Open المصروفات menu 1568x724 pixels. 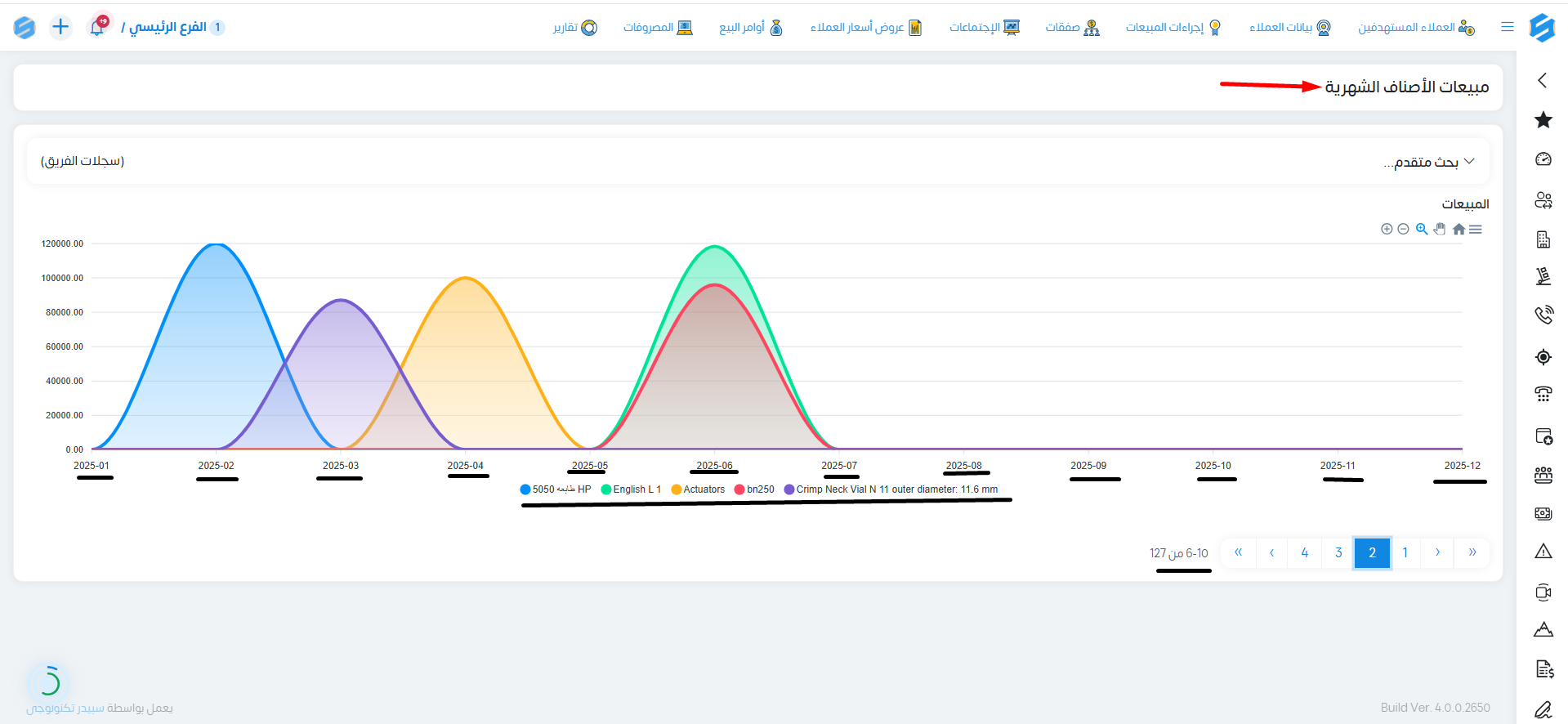coord(658,27)
